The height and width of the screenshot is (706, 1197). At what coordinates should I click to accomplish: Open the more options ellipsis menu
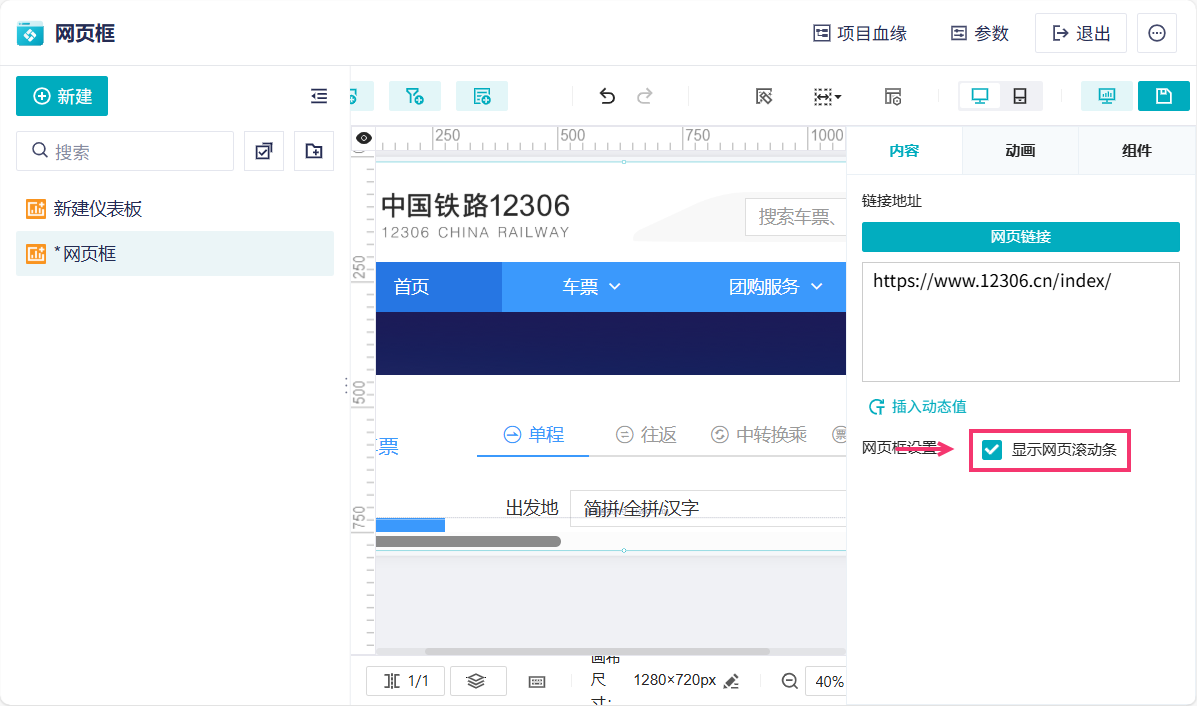pos(1157,34)
